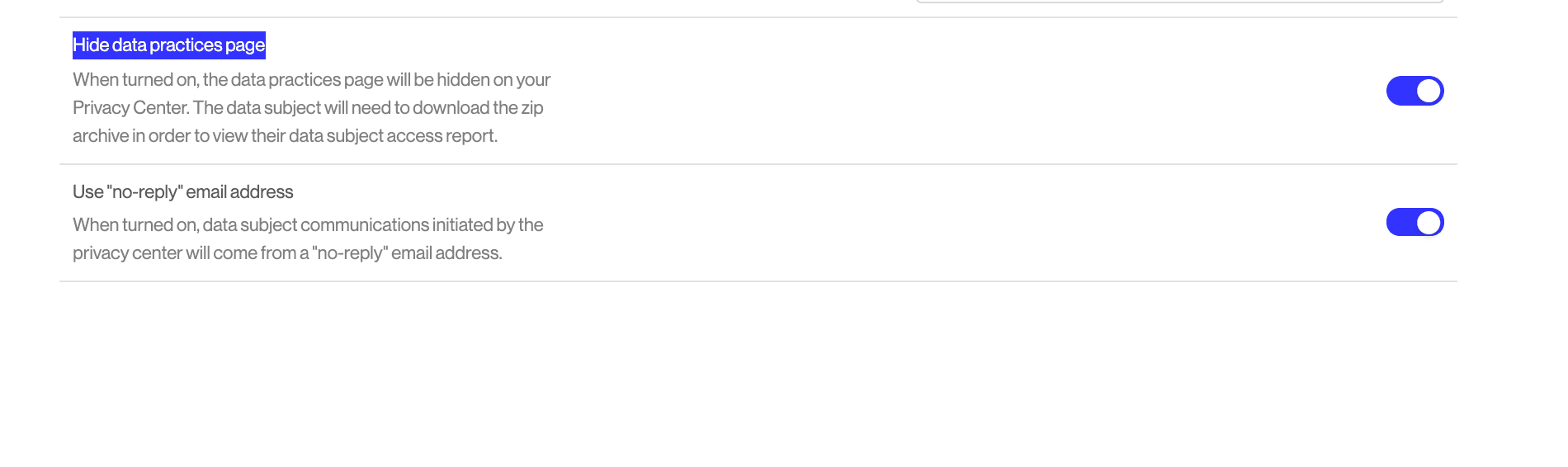Click the words "Privacy Center" in the description
Screen dimensions: 1568x467
tap(130, 108)
